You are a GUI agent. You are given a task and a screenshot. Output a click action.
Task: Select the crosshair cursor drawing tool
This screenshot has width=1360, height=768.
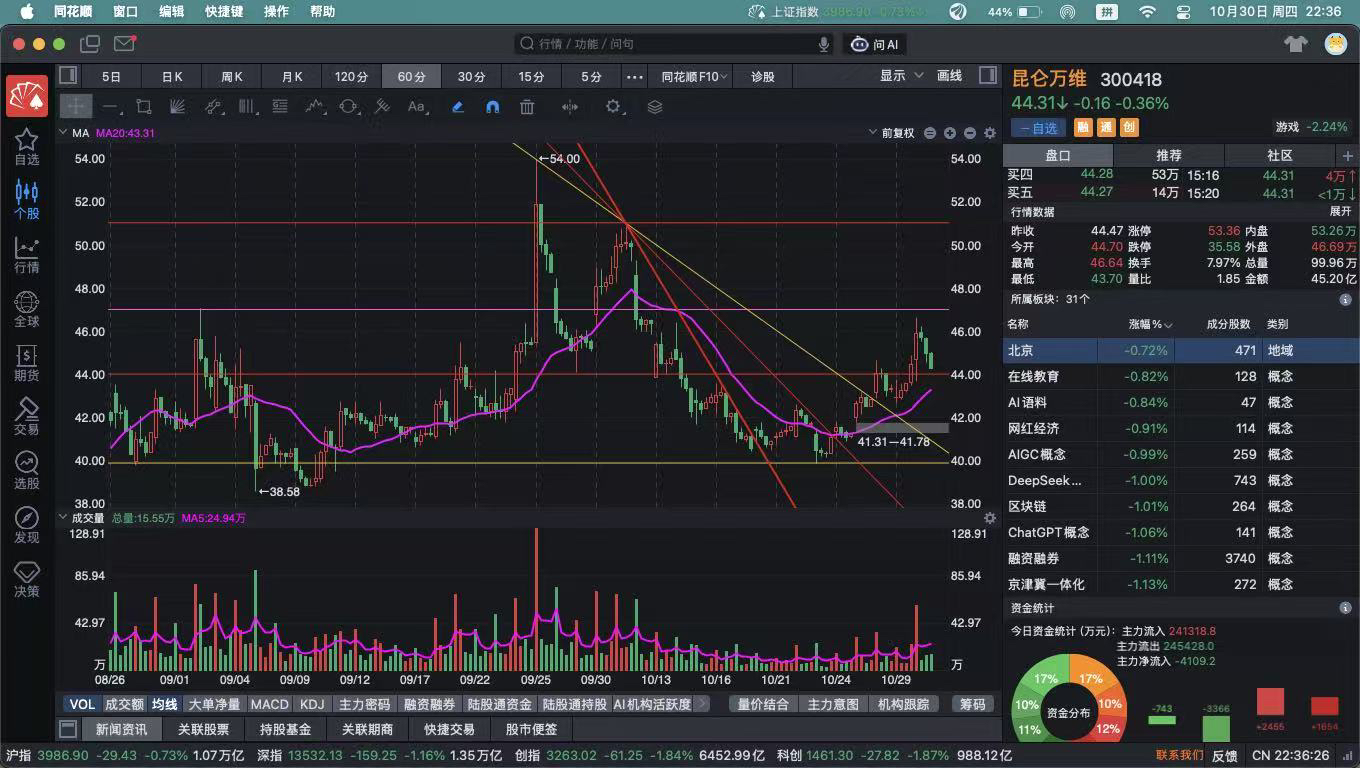coord(76,107)
